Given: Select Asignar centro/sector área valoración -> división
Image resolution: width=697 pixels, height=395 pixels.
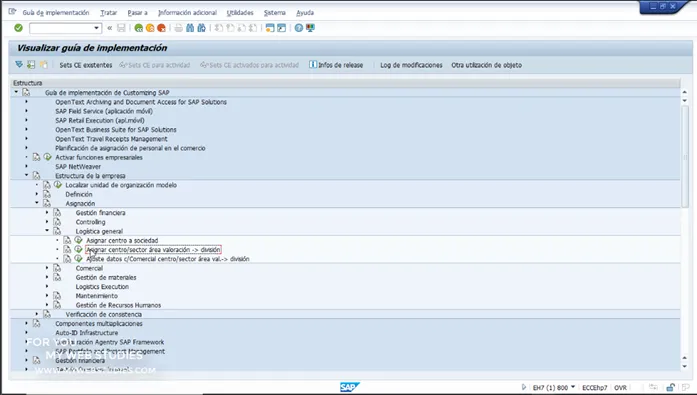Looking at the screenshot, I should coord(153,249).
